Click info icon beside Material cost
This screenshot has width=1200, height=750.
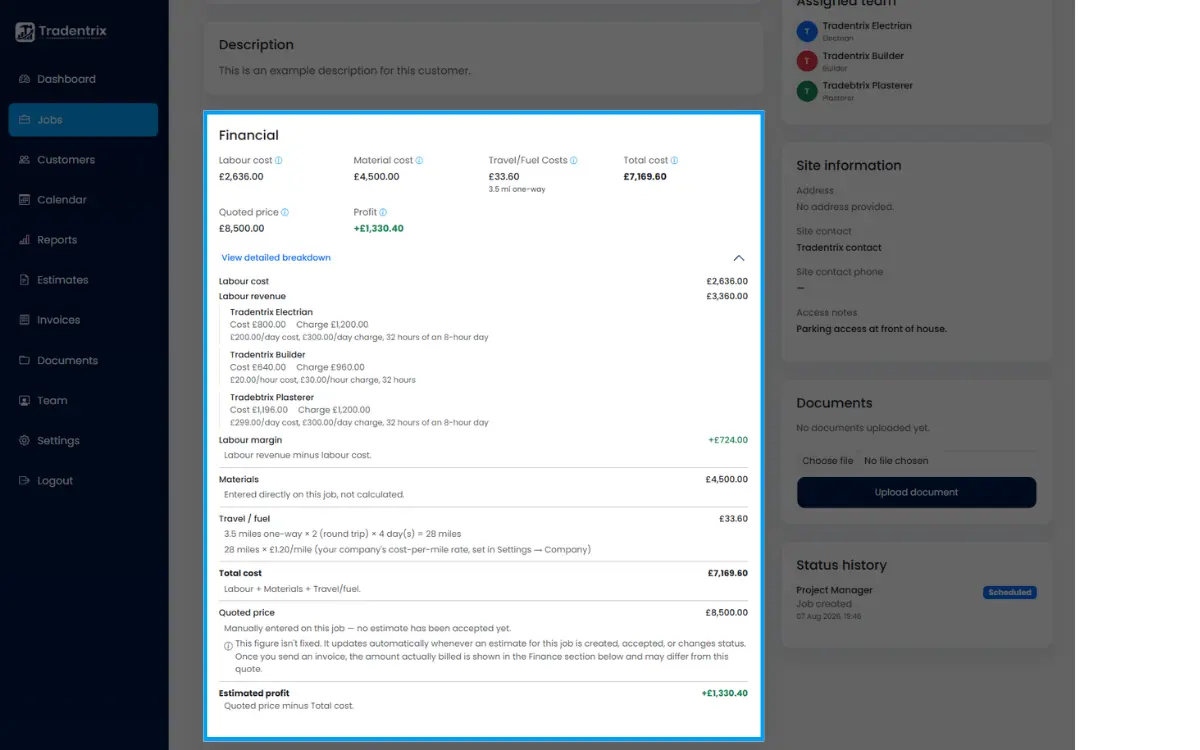point(419,160)
